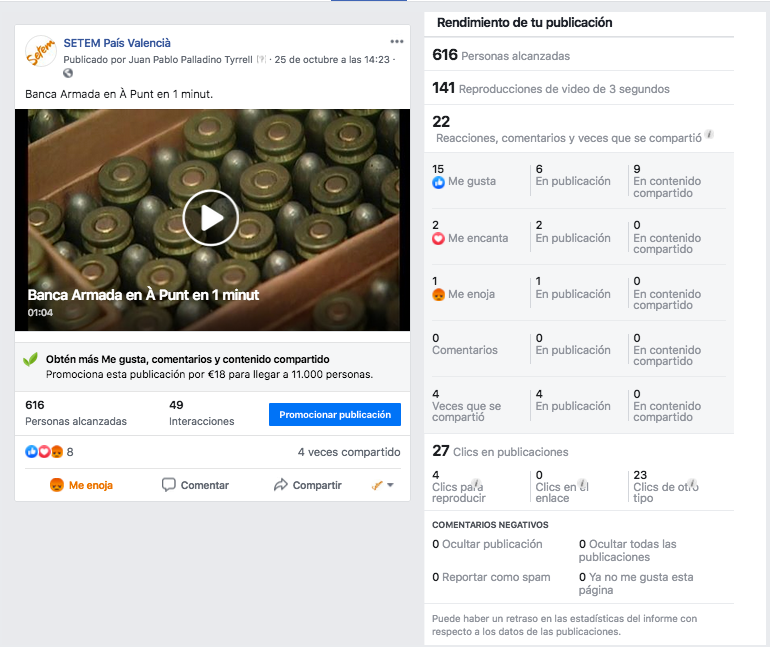
Task: Open the post-as identity dropdown
Action: [x=382, y=485]
